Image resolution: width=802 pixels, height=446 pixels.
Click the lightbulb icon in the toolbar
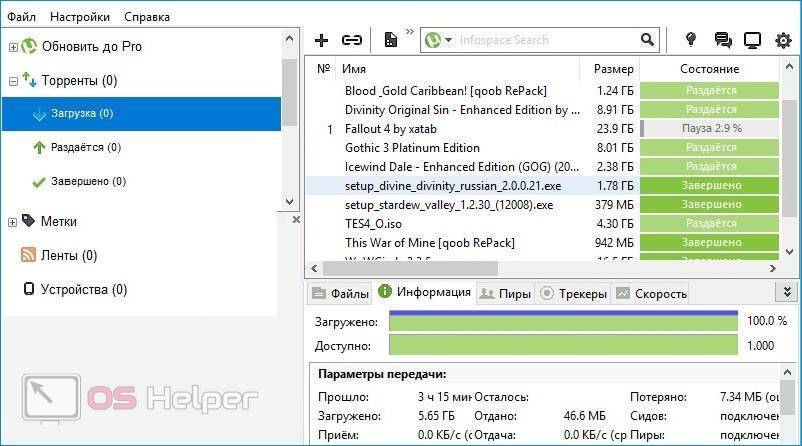pos(690,40)
